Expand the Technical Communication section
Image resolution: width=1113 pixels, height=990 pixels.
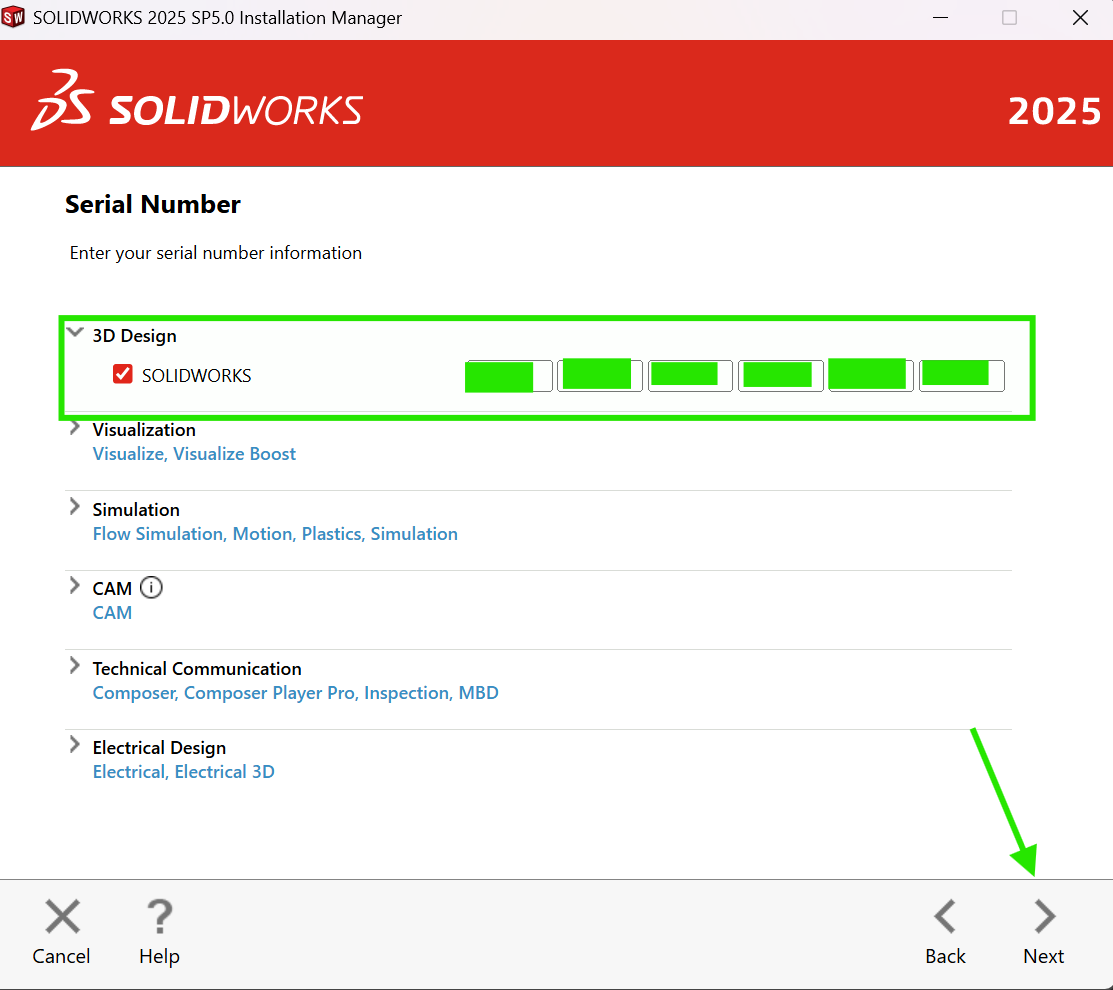[75, 666]
